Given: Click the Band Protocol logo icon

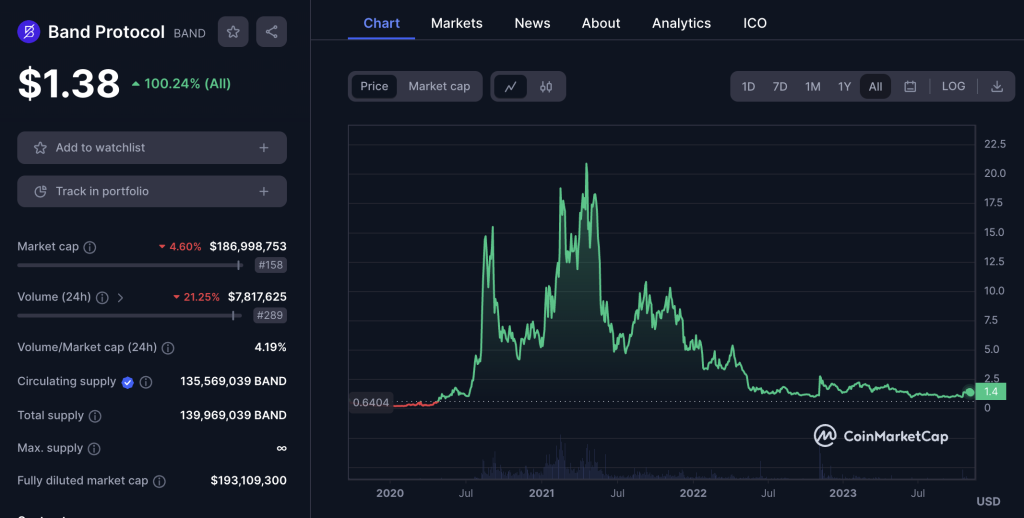Looking at the screenshot, I should coord(29,31).
